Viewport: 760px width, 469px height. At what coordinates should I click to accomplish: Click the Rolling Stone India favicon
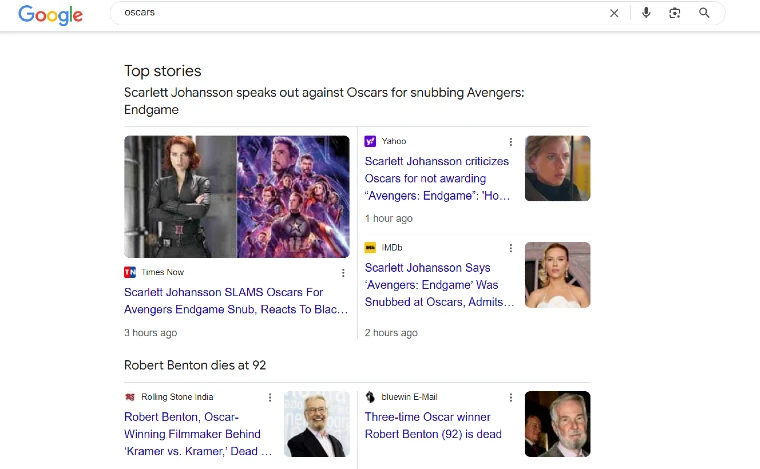130,397
